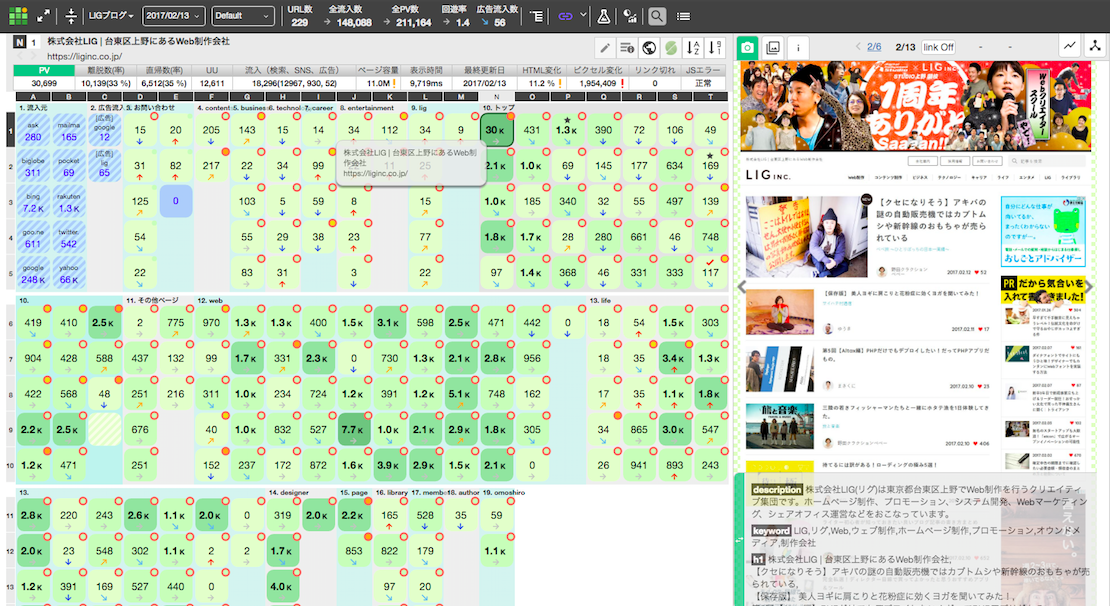Viewport: 1110px width, 606px height.
Task: Click the 5.1K cell in web group
Action: click(x=460, y=394)
